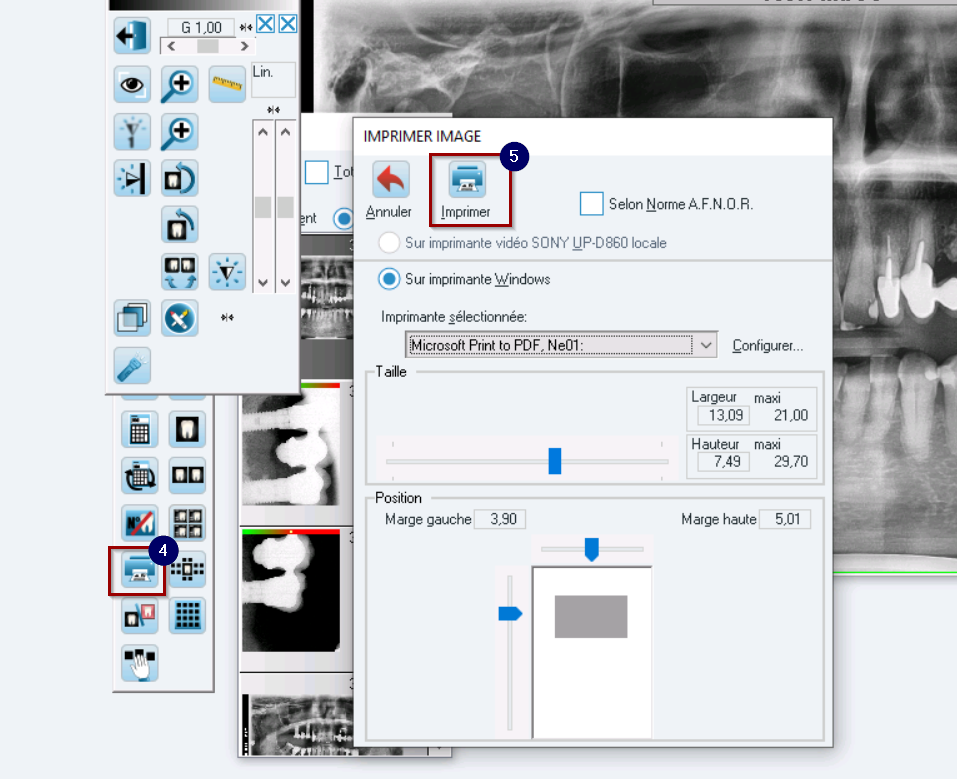Rotate tooth image counter-clockwise icon
This screenshot has width=957, height=779.
[179, 225]
